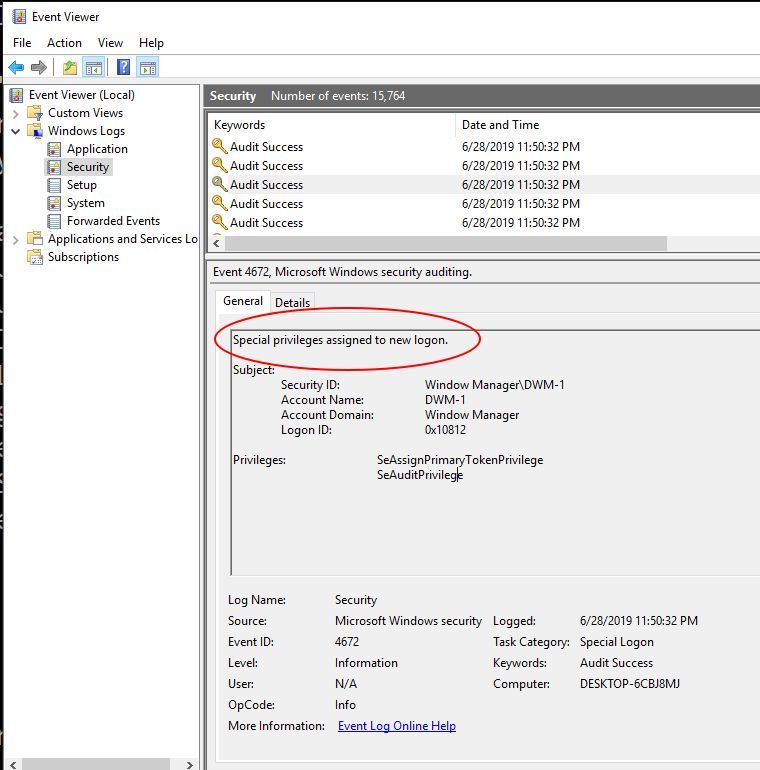Open the File menu
The image size is (760, 770).
[22, 43]
